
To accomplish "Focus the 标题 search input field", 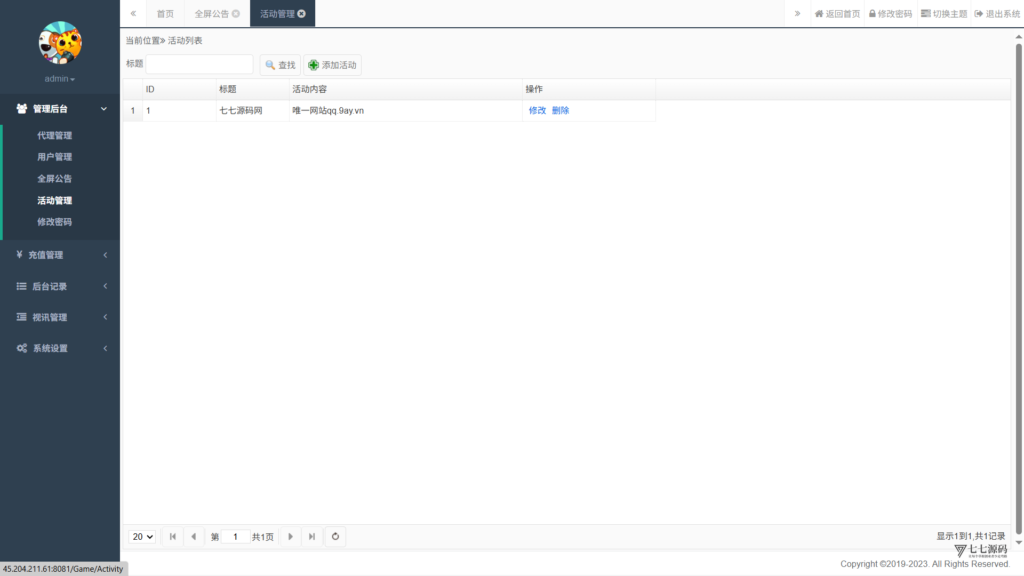I will 199,64.
